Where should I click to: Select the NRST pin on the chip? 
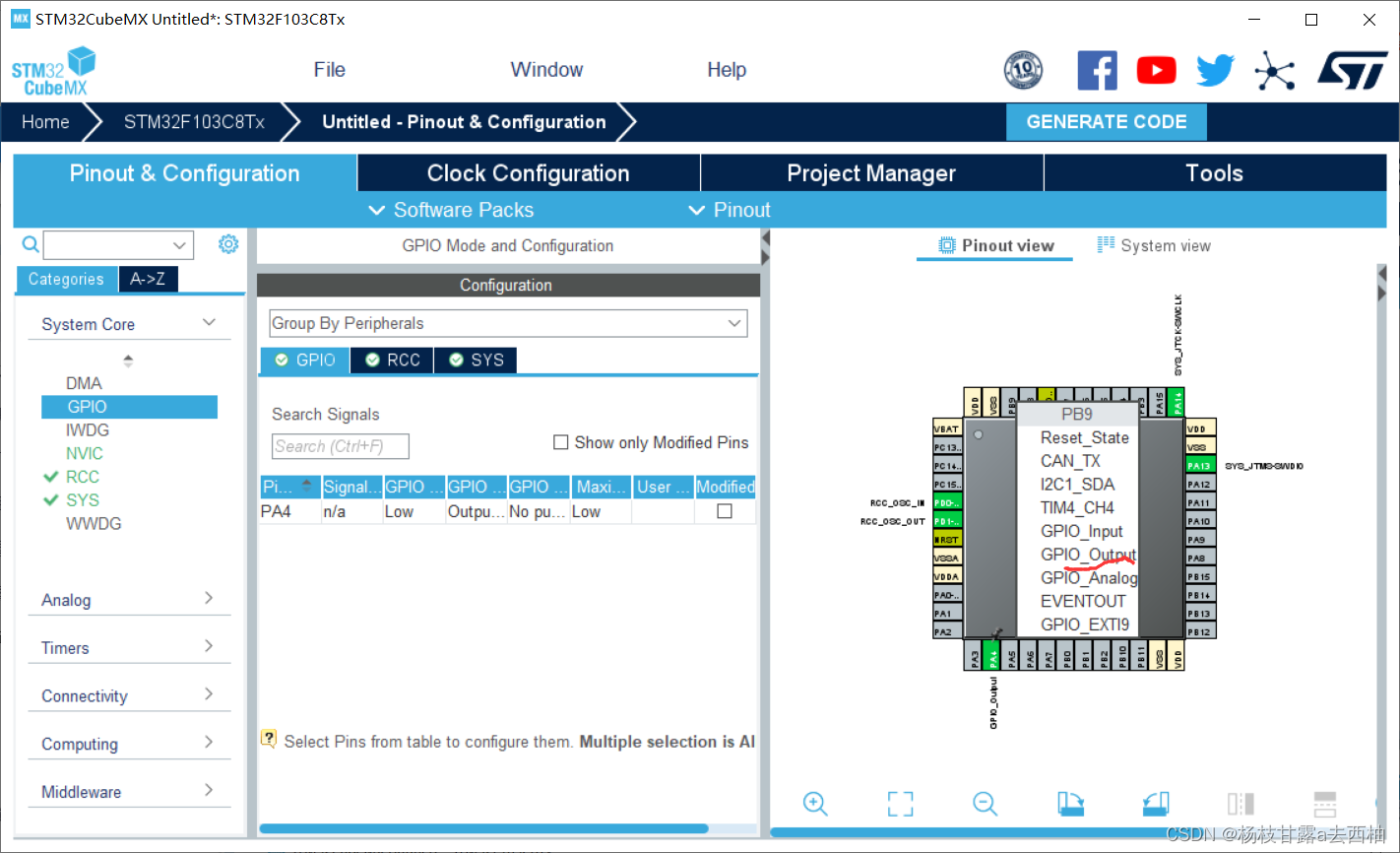(947, 540)
